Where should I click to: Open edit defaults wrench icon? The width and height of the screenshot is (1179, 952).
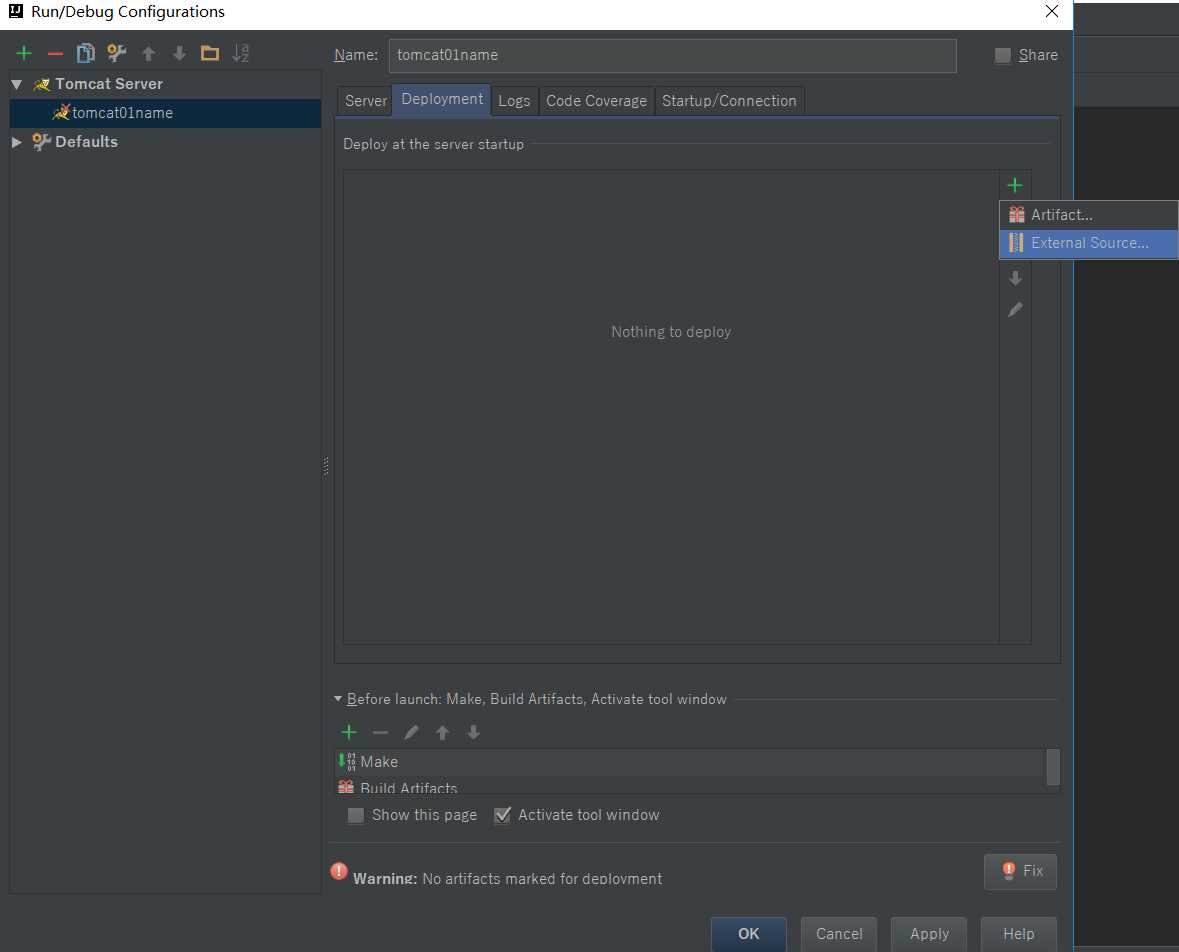click(x=117, y=53)
